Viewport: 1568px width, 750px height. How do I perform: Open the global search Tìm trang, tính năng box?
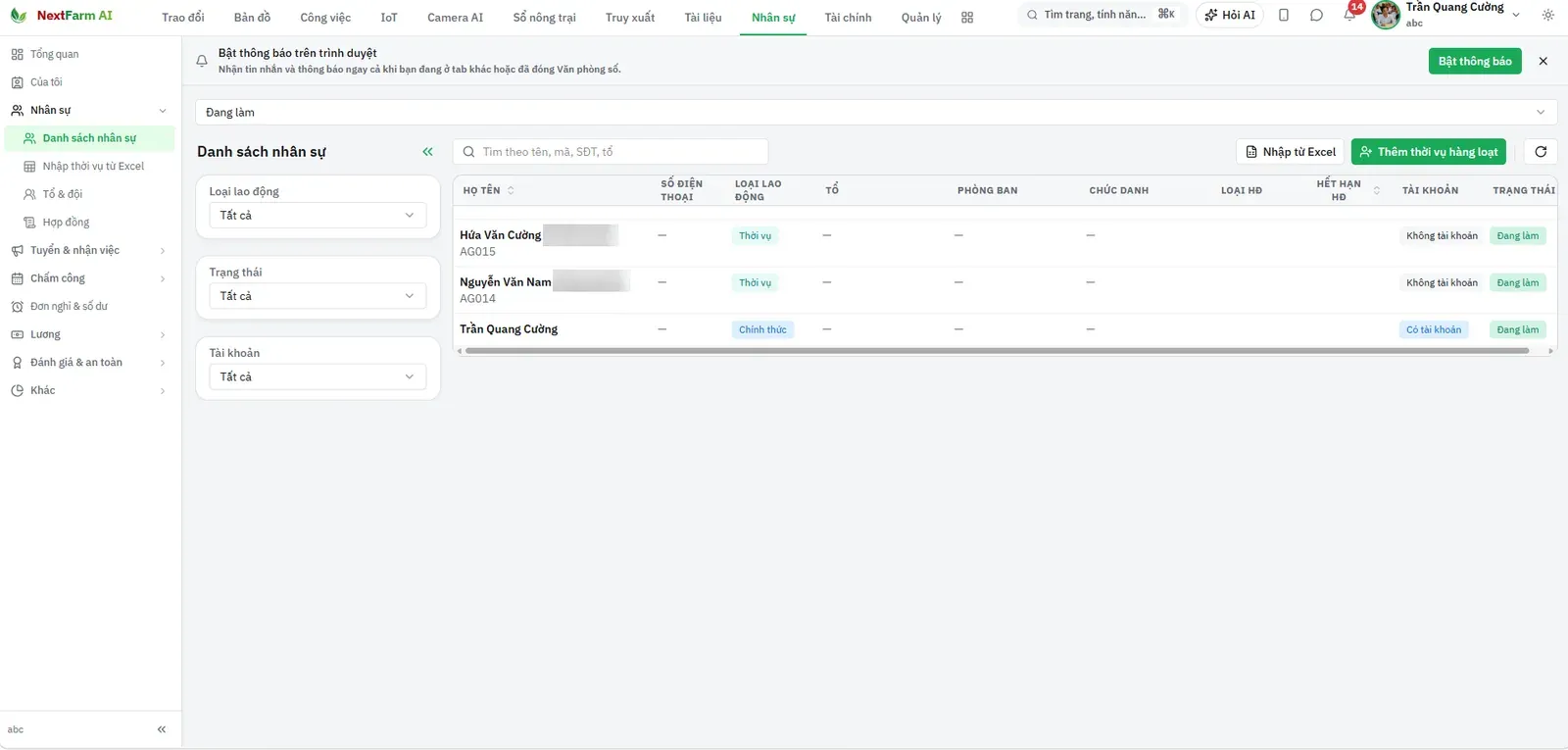coord(1102,15)
